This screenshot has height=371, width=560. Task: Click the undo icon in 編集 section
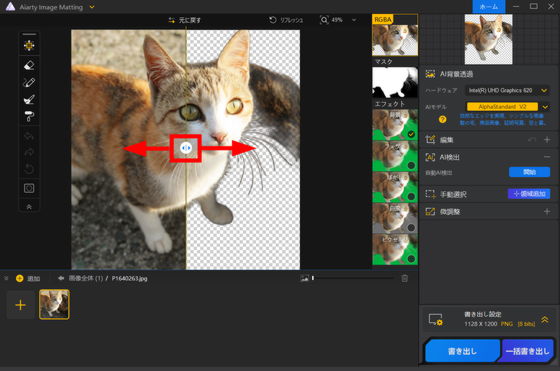(x=532, y=140)
